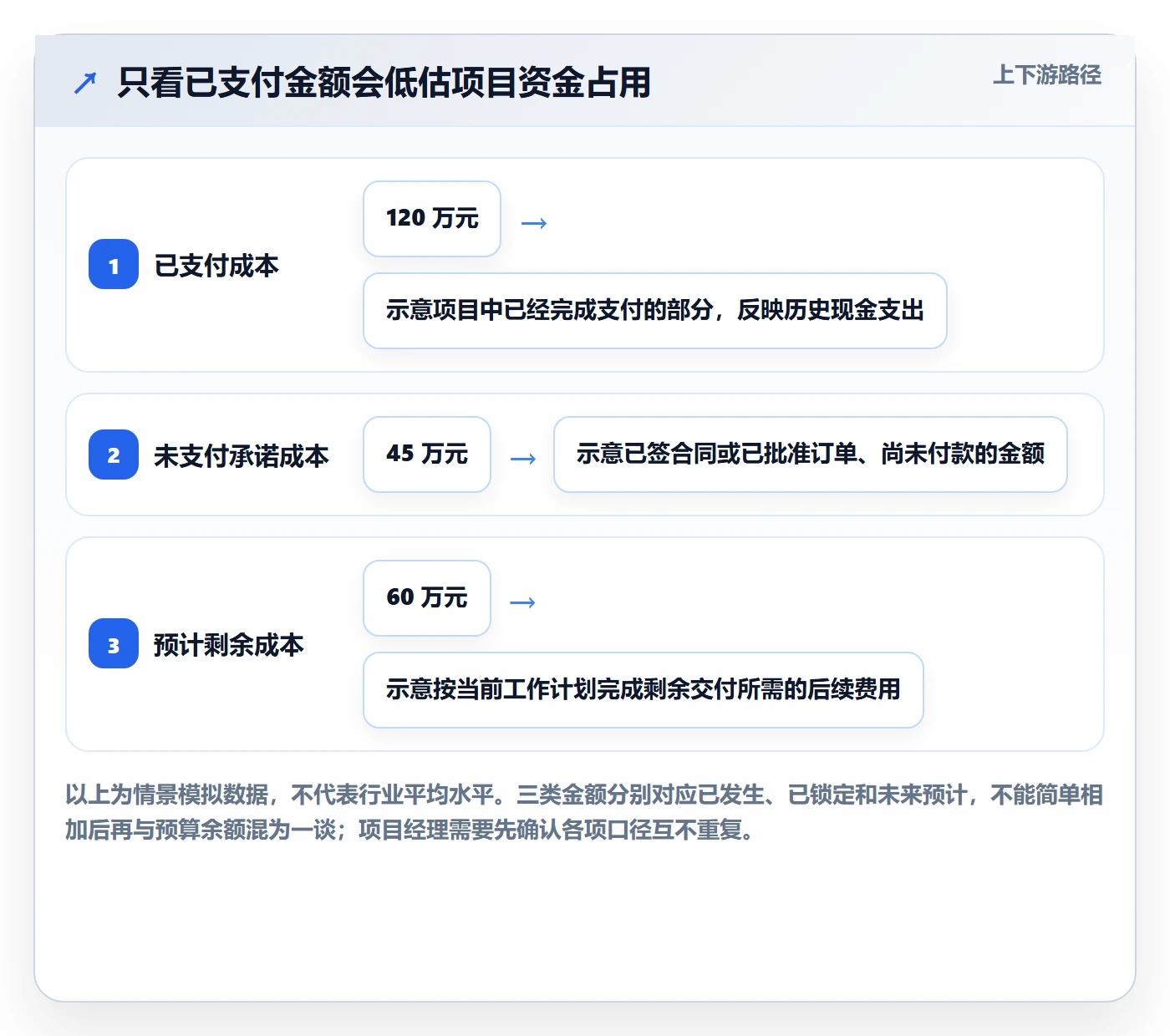Click the arrow after 45 万元

pos(523,459)
